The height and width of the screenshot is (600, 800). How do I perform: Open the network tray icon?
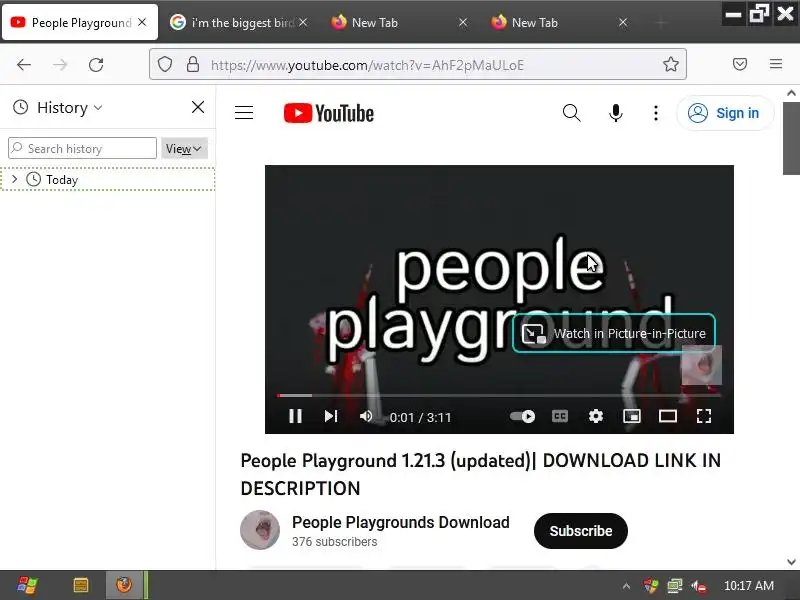pyautogui.click(x=674, y=586)
